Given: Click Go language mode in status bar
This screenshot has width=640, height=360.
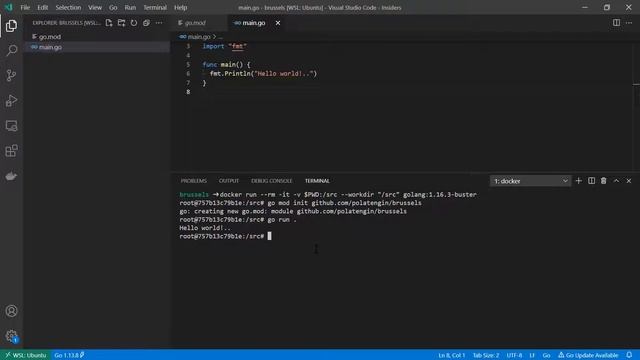Looking at the screenshot, I should (x=546, y=355).
